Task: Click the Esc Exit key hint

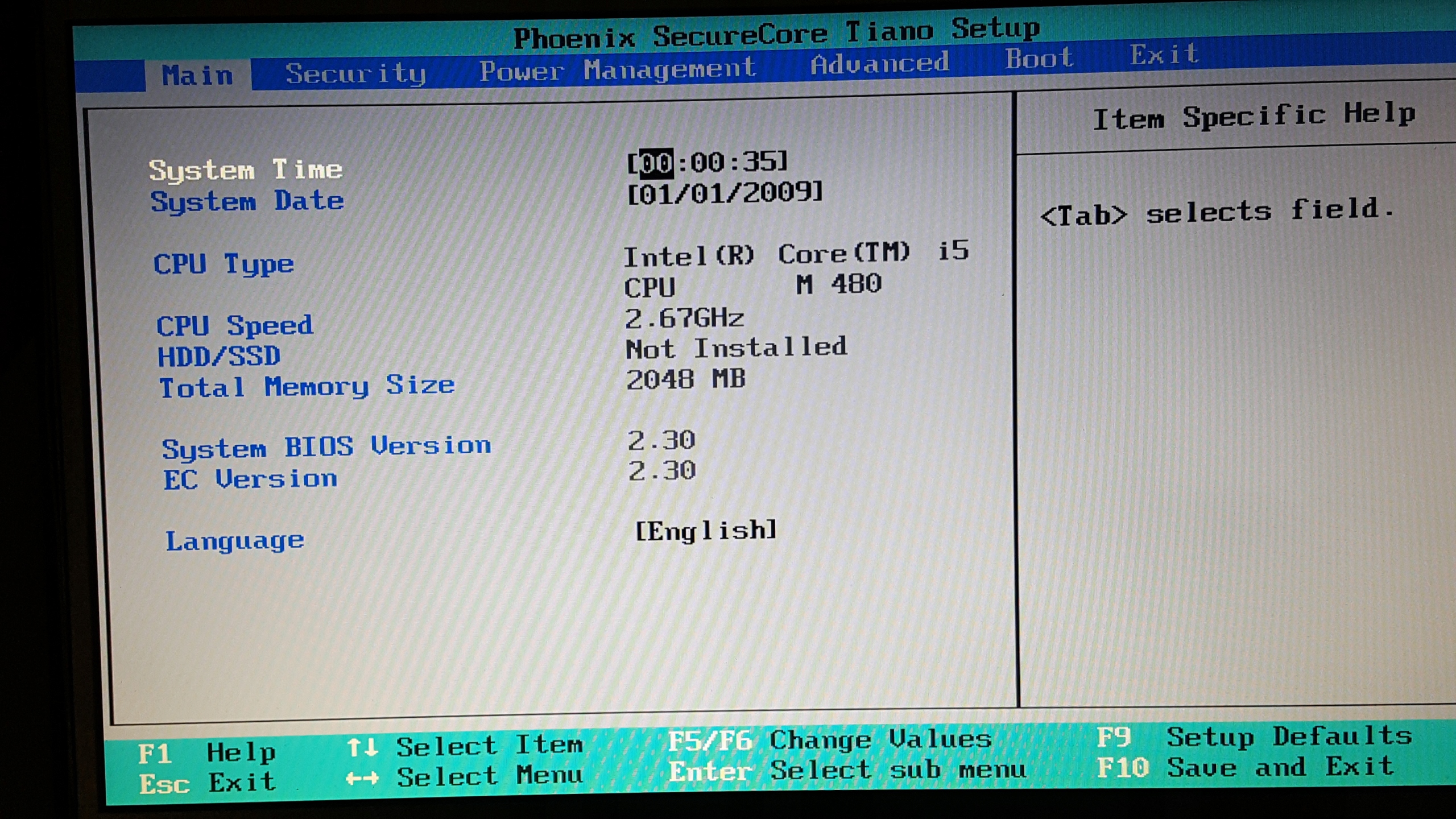Action: pos(207,783)
